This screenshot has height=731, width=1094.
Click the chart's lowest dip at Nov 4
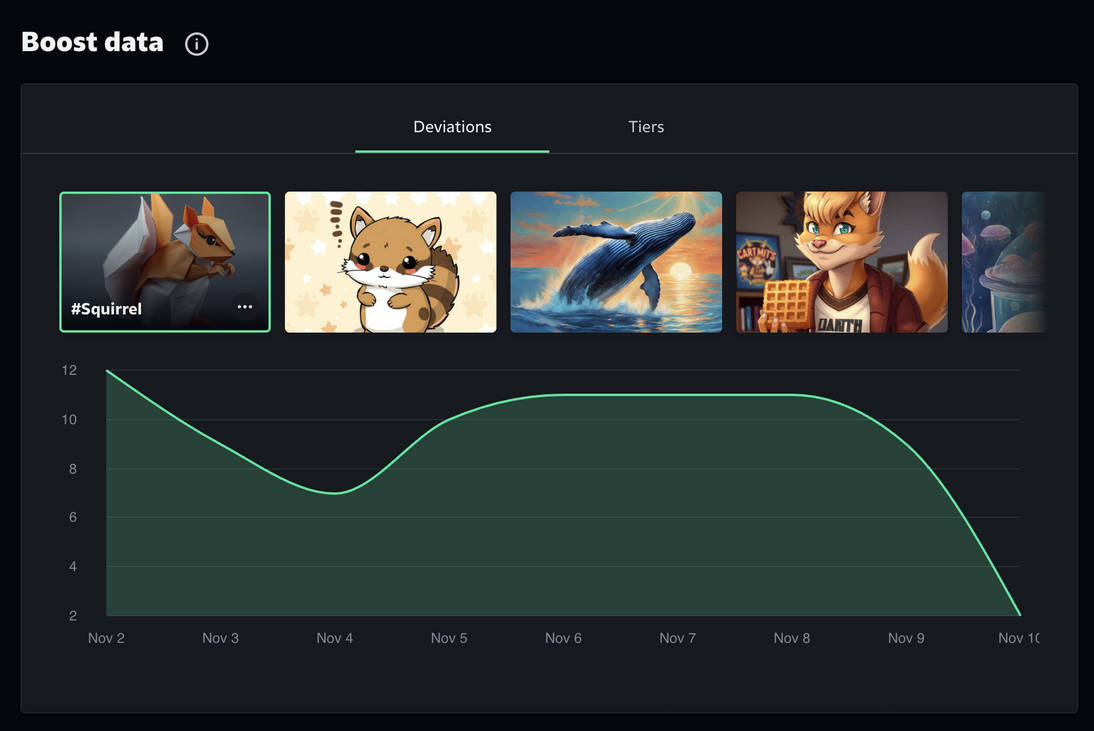click(336, 493)
